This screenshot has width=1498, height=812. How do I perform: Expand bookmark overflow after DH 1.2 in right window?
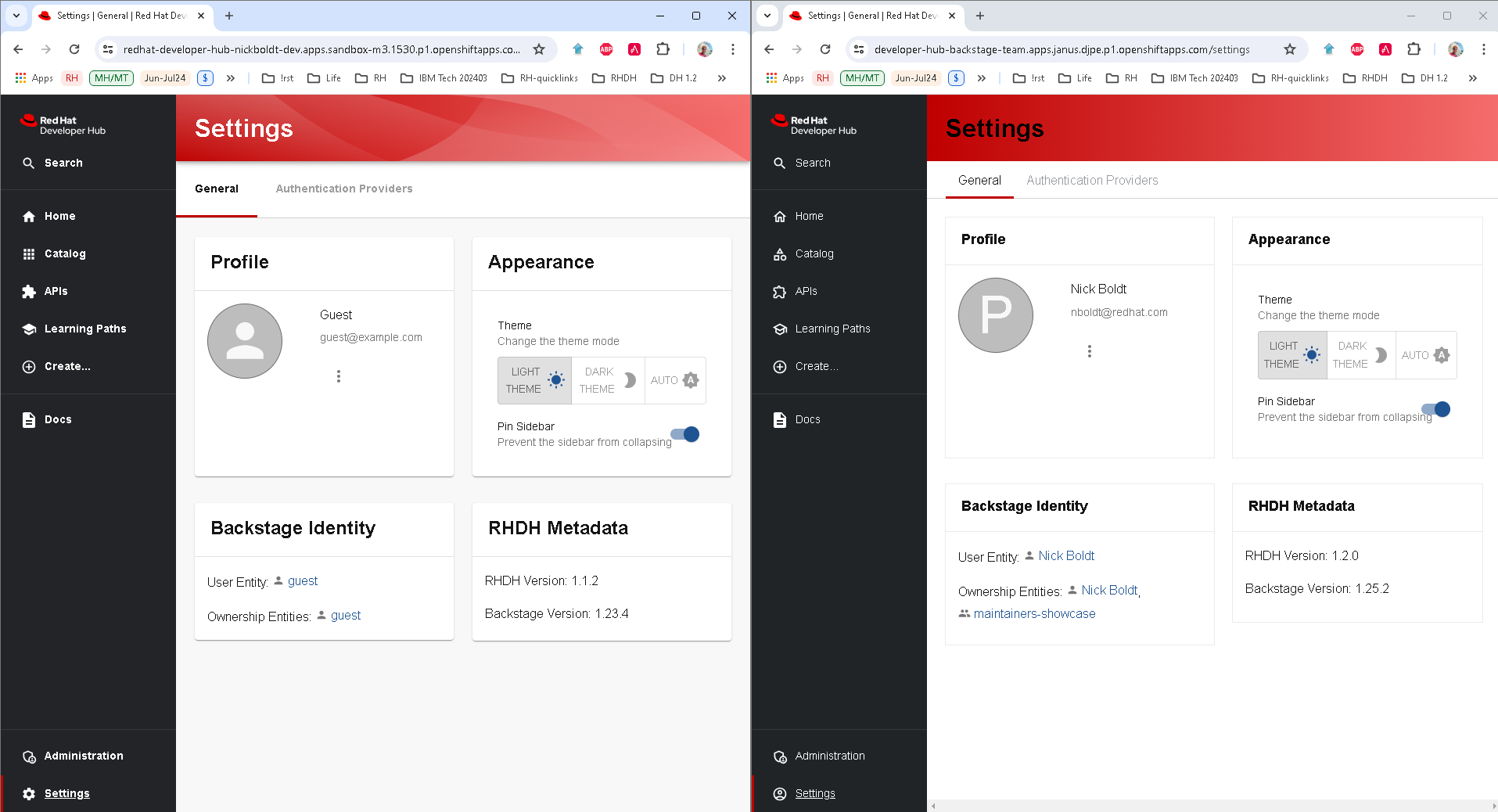click(1473, 78)
